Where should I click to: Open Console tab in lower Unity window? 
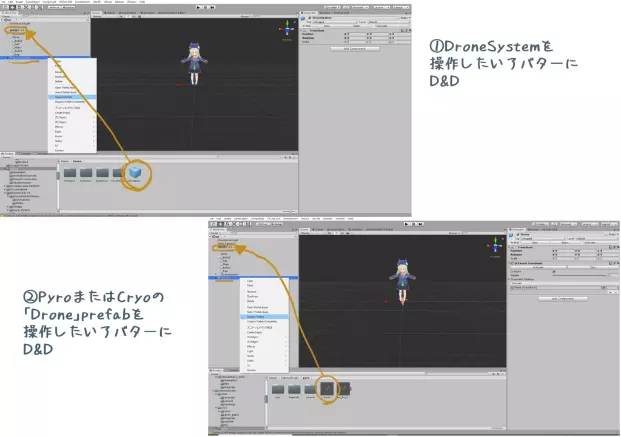click(x=231, y=370)
